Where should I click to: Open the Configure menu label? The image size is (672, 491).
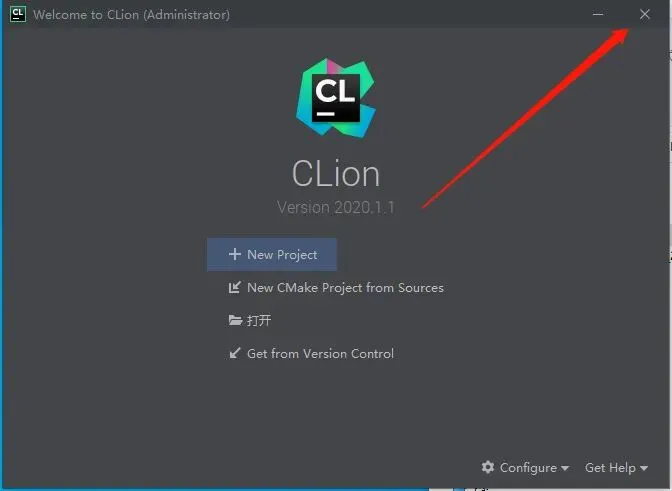pyautogui.click(x=528, y=467)
